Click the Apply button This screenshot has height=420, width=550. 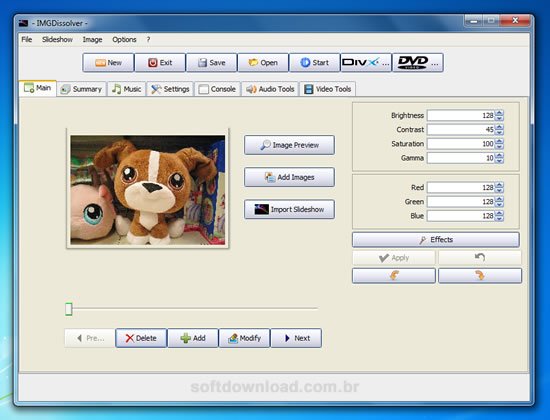tap(394, 258)
